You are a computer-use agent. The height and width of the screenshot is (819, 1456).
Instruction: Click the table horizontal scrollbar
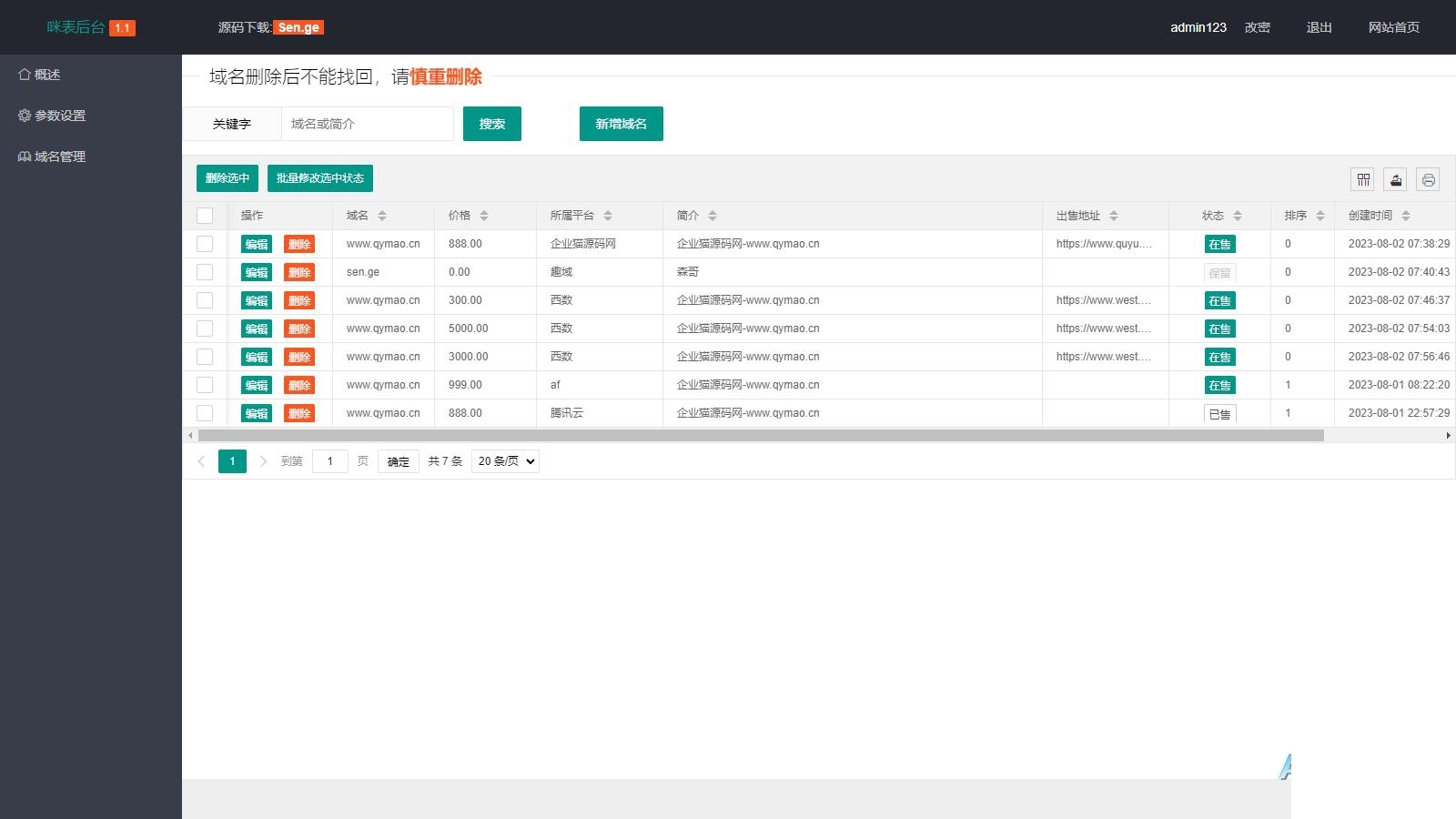(x=761, y=436)
